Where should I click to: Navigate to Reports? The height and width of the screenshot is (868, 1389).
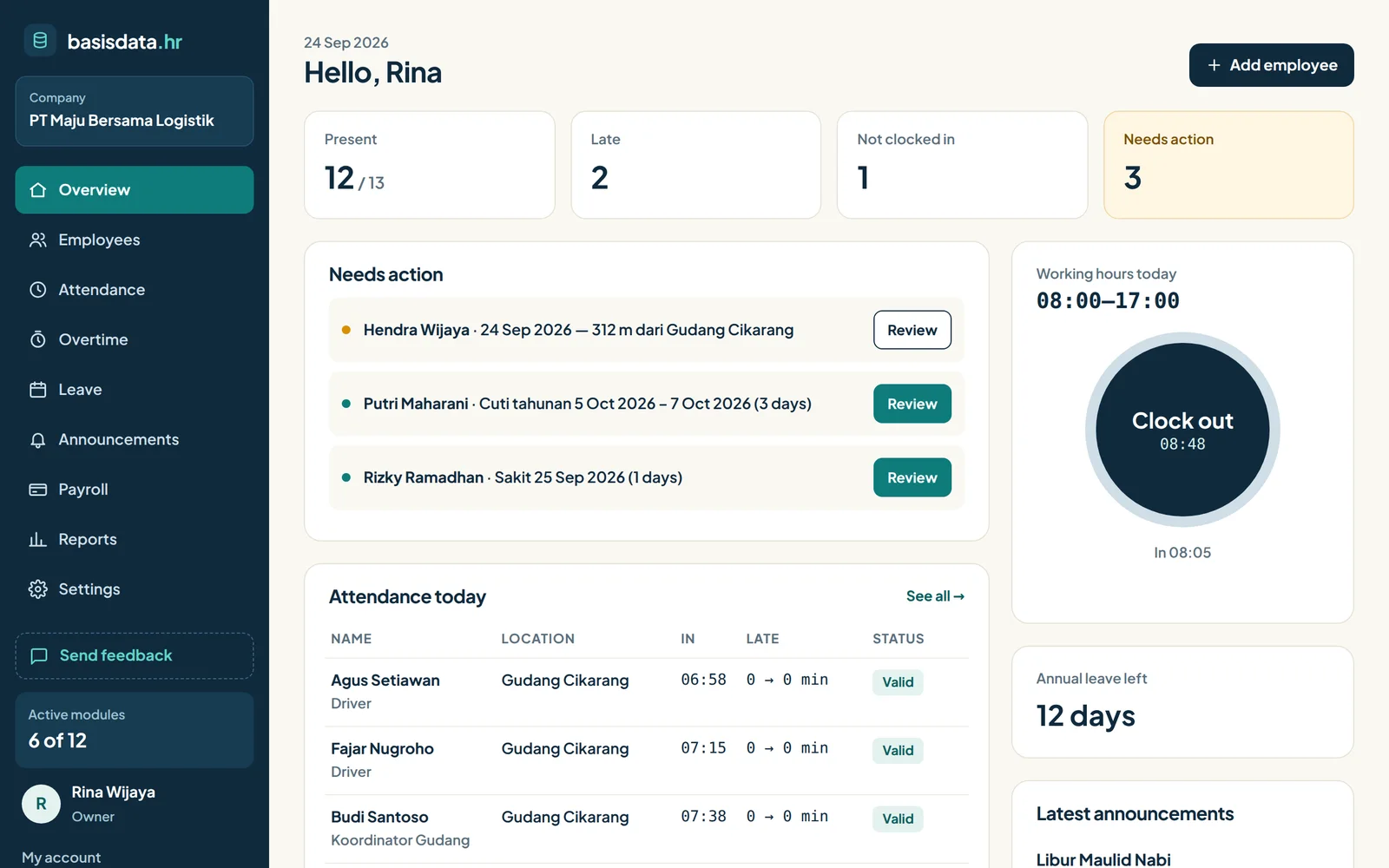tap(135, 540)
